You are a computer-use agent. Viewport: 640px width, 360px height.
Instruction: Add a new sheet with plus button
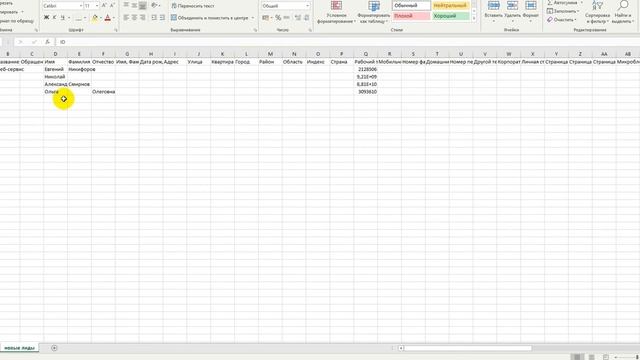pyautogui.click(x=54, y=348)
